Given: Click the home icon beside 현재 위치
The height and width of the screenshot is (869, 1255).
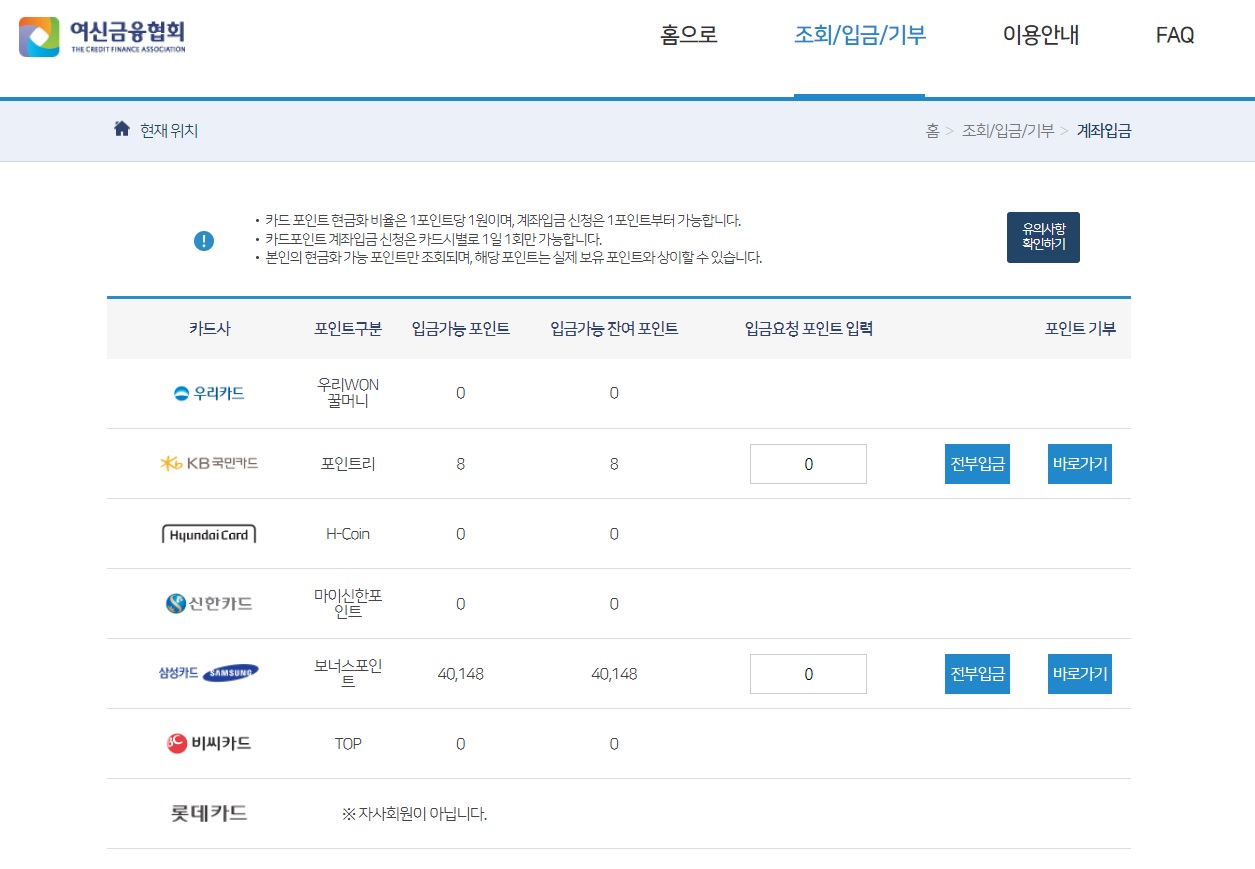Looking at the screenshot, I should click(120, 128).
